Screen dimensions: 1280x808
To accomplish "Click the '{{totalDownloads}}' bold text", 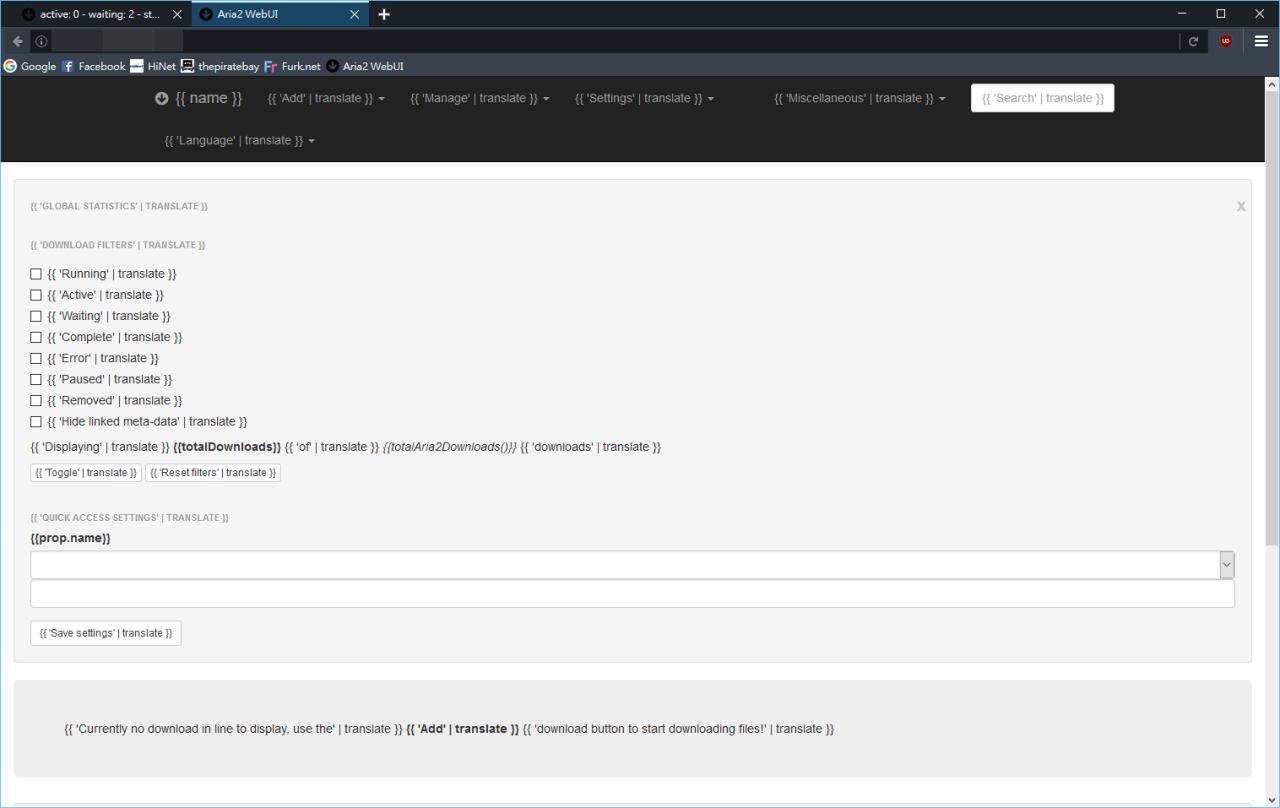I will pos(227,447).
